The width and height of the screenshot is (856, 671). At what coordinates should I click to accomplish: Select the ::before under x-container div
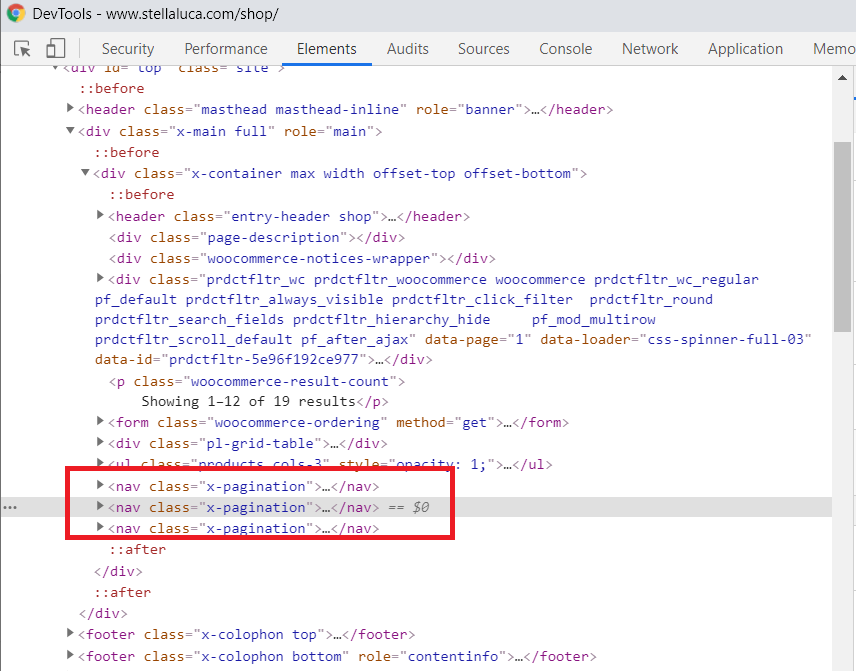click(x=142, y=194)
